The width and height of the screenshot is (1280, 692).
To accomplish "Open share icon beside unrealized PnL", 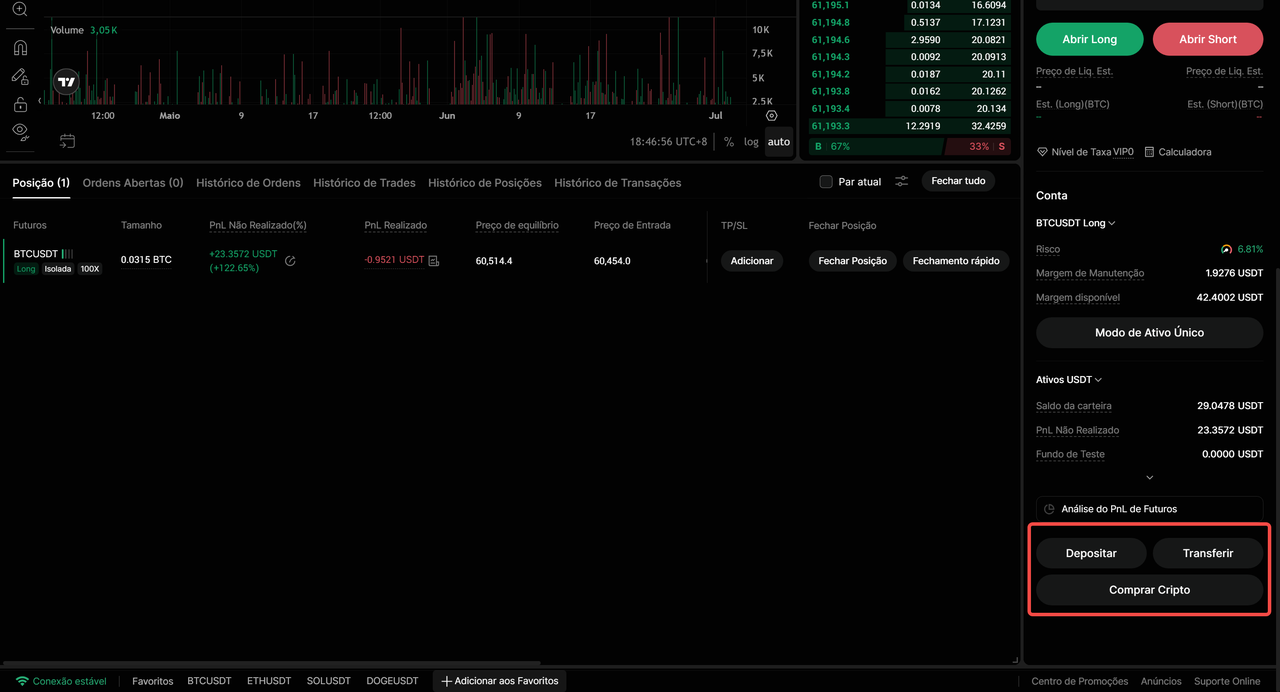I will pos(290,261).
